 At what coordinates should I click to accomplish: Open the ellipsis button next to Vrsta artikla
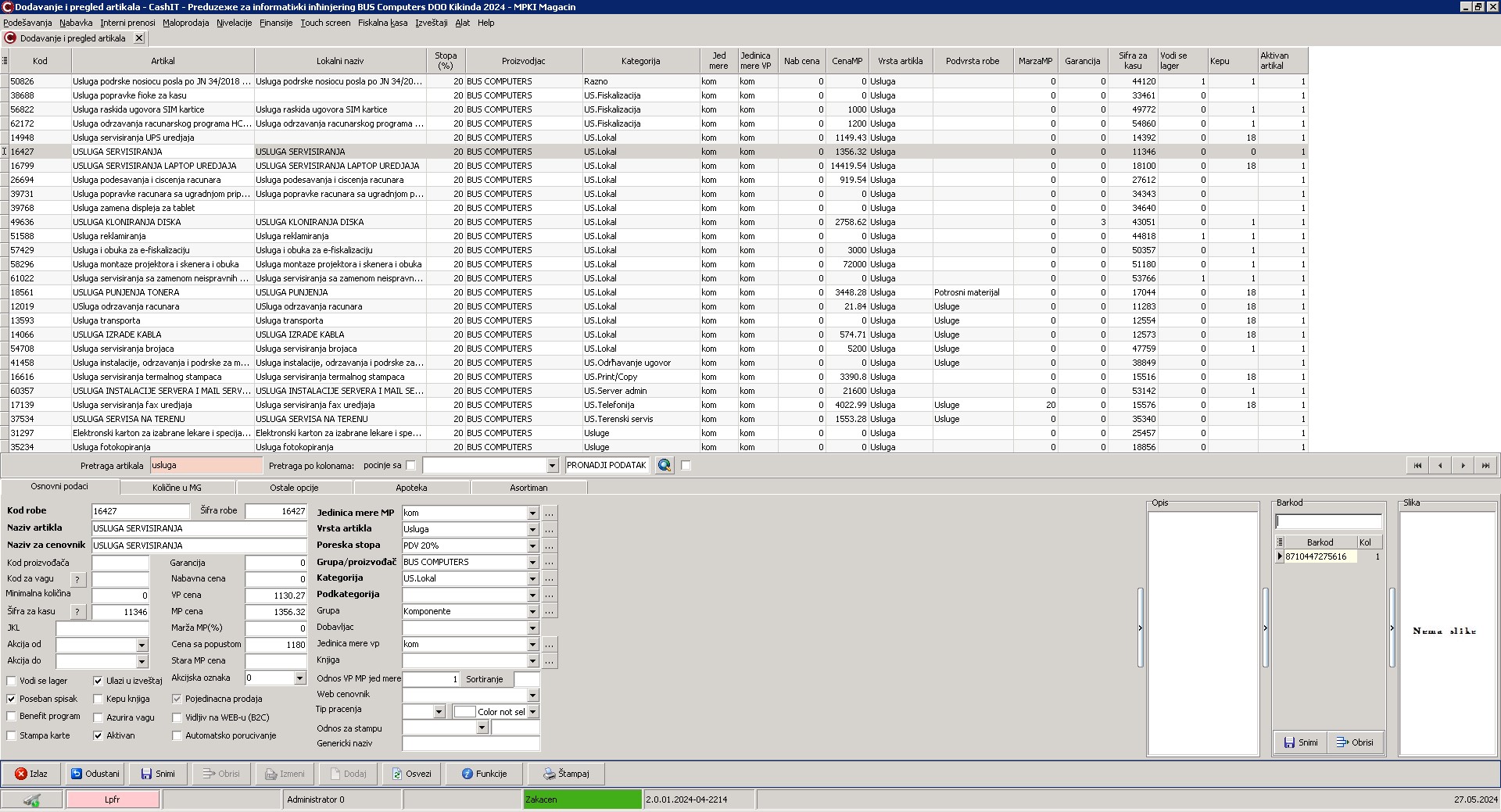point(550,530)
